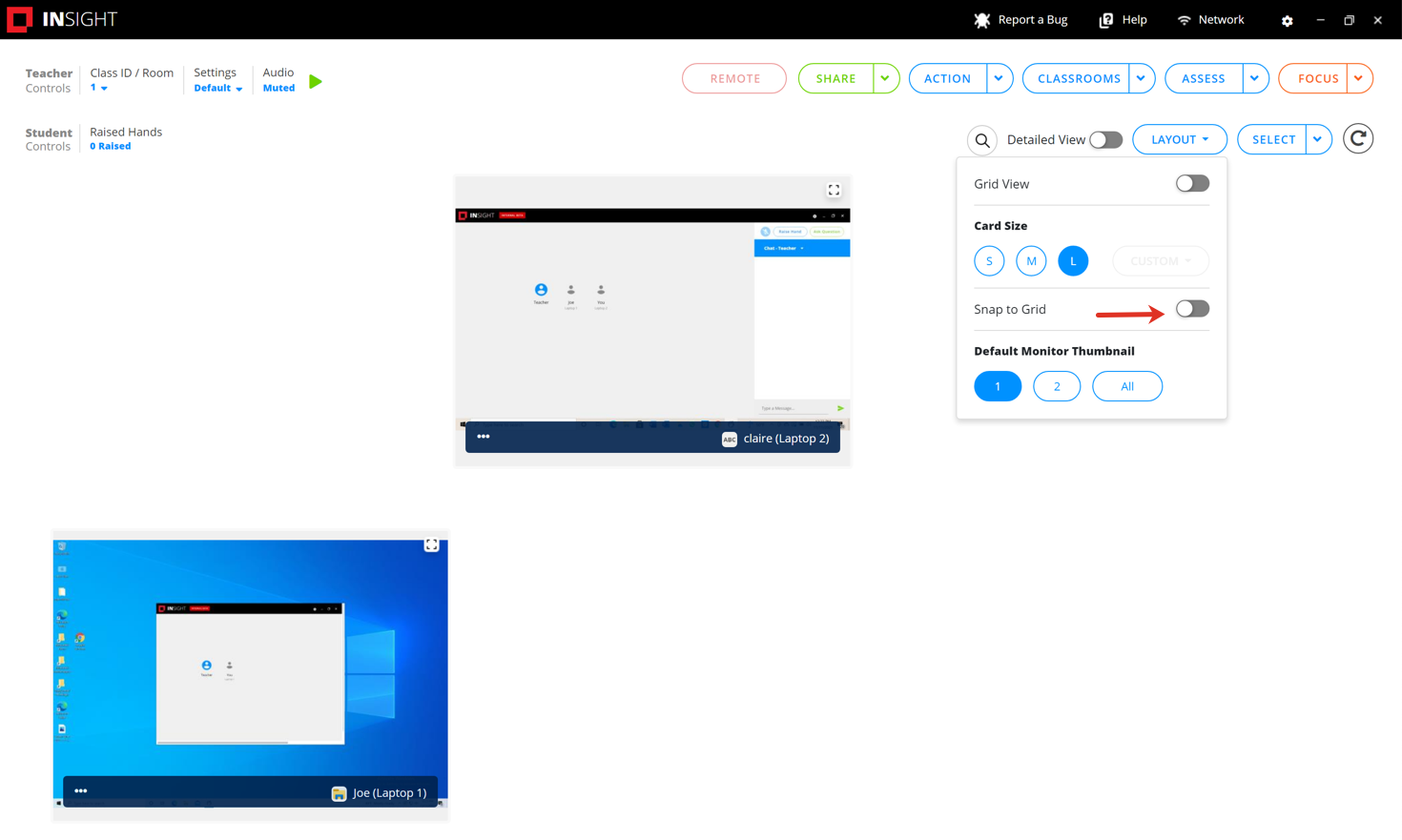Expand the FOCUS dropdown arrow
The width and height of the screenshot is (1402, 840).
pos(1358,78)
